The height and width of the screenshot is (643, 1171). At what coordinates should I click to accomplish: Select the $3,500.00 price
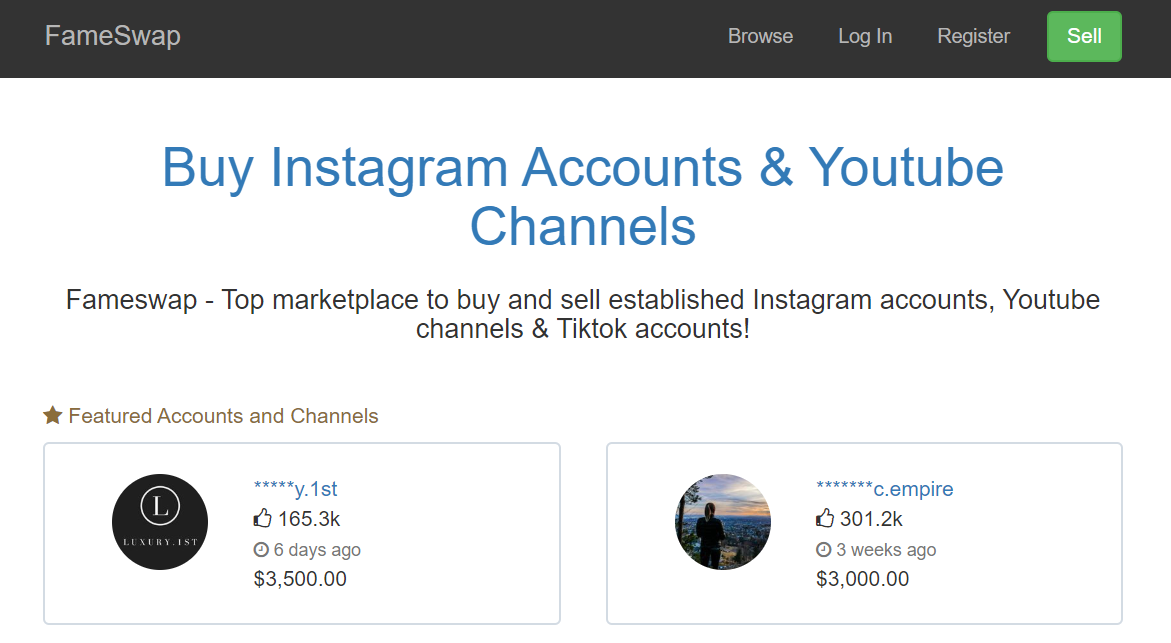300,579
